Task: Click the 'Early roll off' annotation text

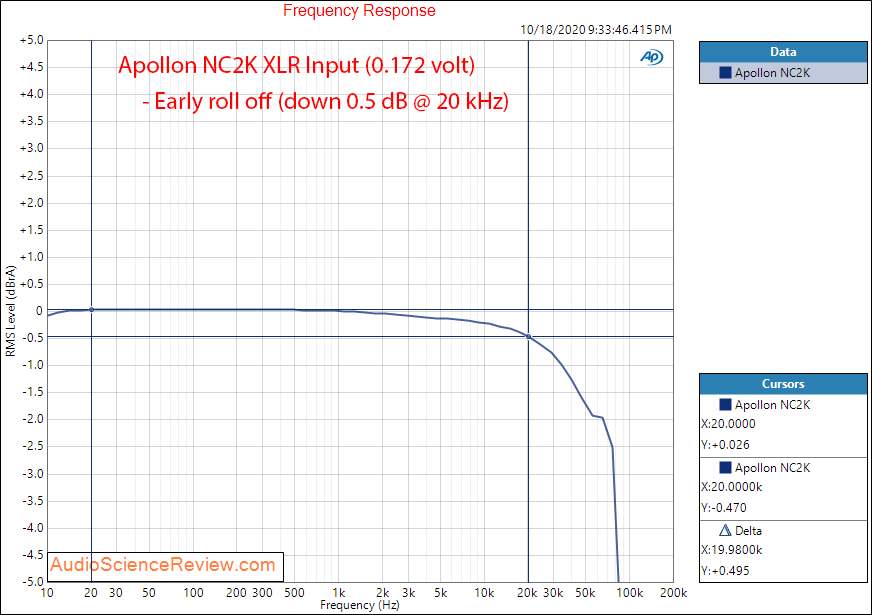Action: [x=325, y=101]
